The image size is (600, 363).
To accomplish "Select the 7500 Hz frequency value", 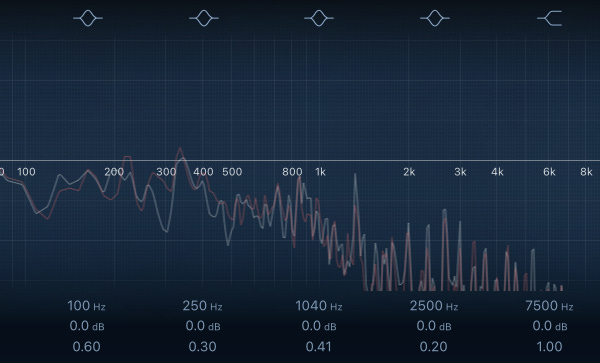I will tap(549, 306).
